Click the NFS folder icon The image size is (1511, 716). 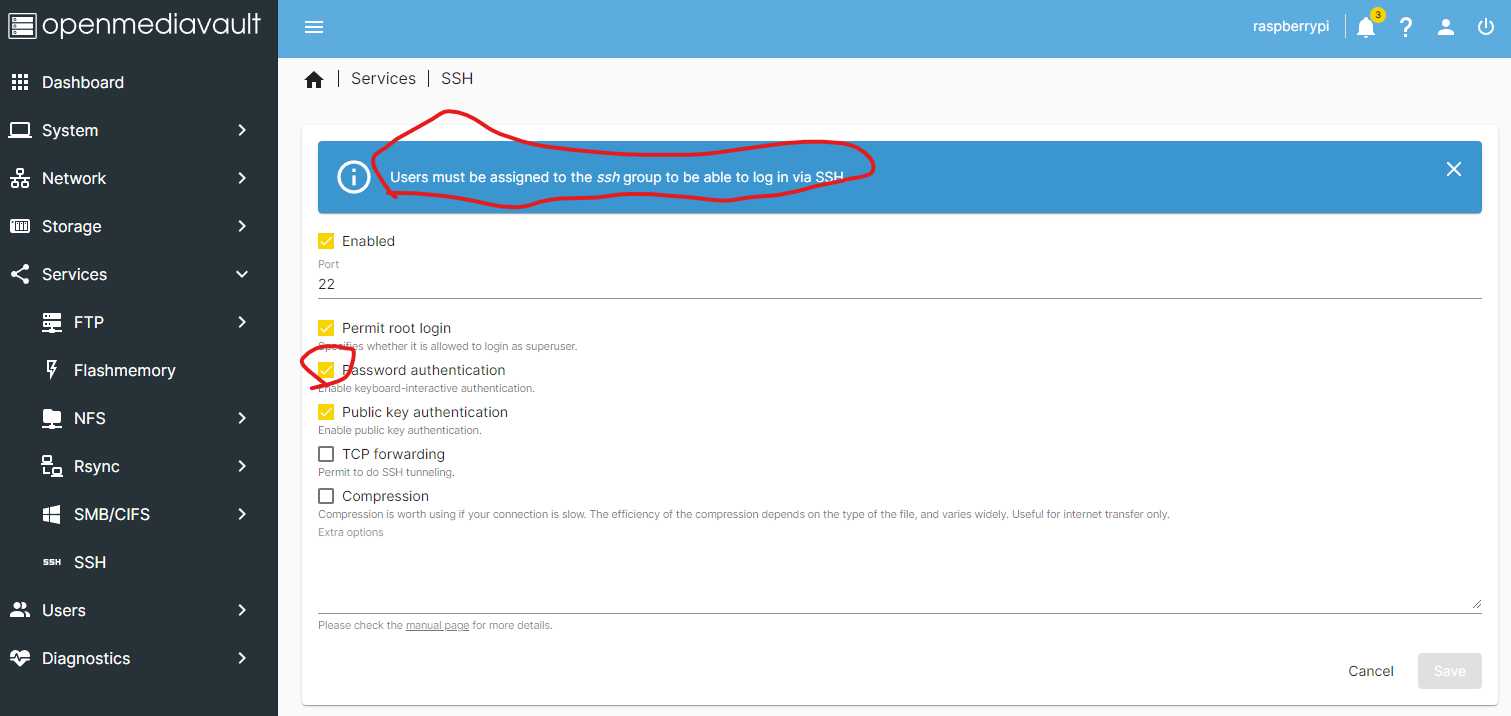pyautogui.click(x=52, y=418)
